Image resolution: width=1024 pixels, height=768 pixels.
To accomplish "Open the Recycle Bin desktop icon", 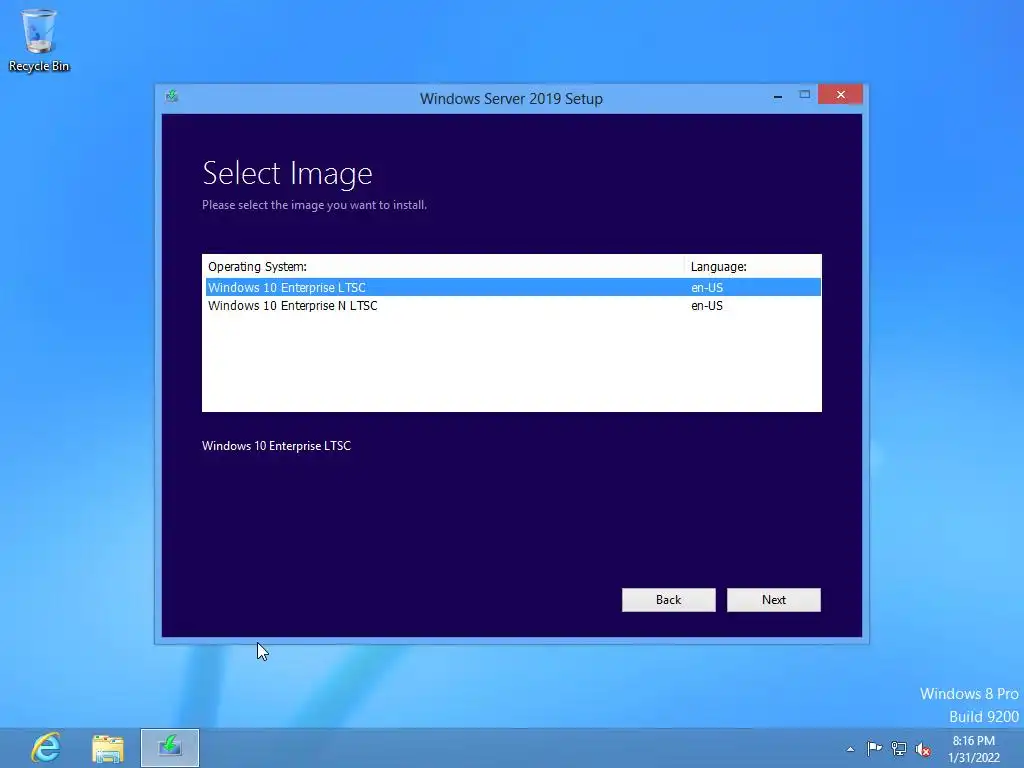I will coord(39,40).
